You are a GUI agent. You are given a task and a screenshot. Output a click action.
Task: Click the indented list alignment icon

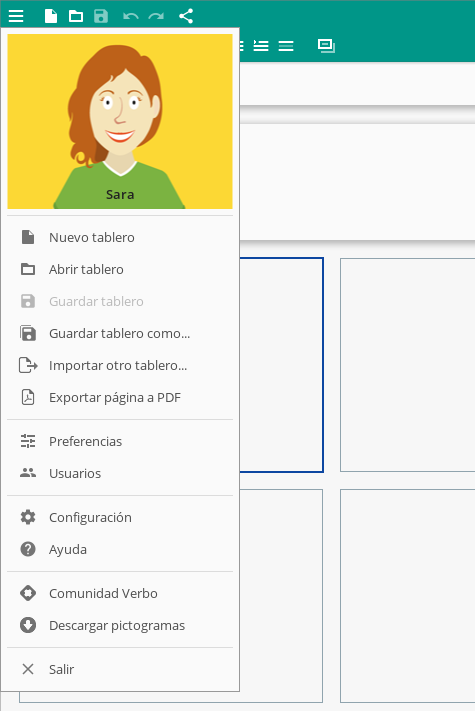tap(261, 46)
